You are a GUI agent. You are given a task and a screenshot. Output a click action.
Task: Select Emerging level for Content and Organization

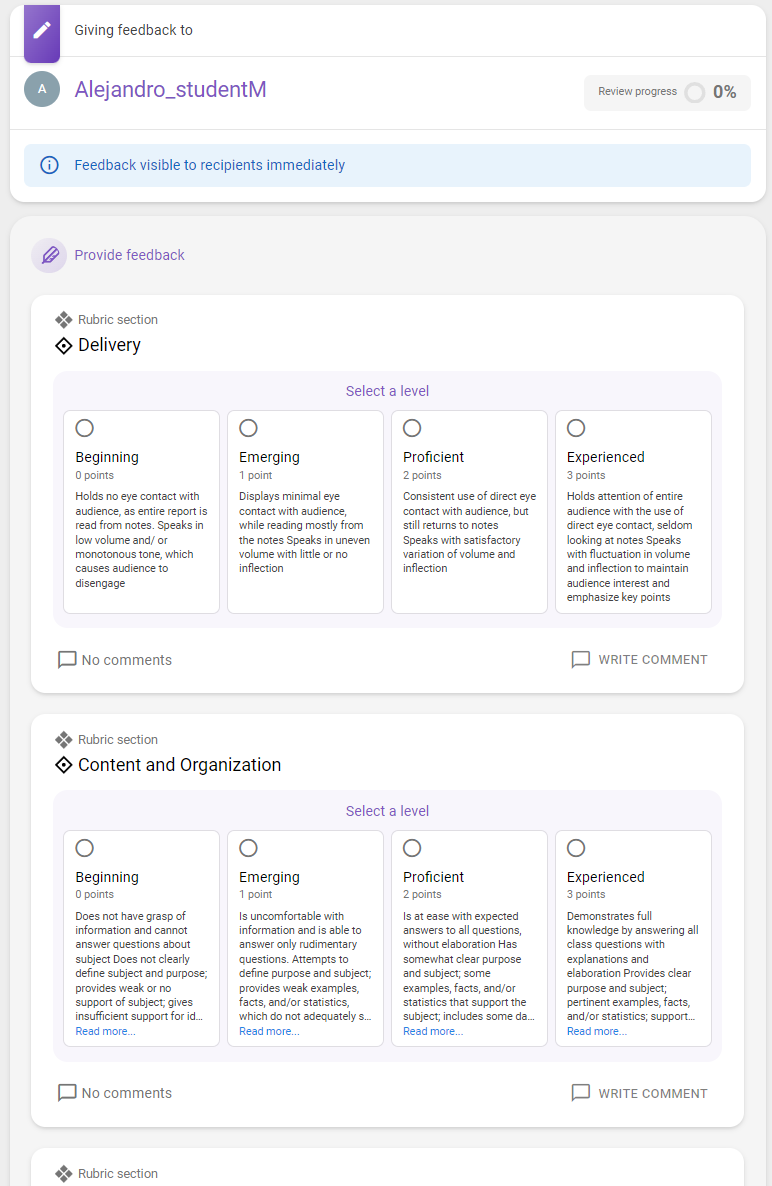[248, 848]
